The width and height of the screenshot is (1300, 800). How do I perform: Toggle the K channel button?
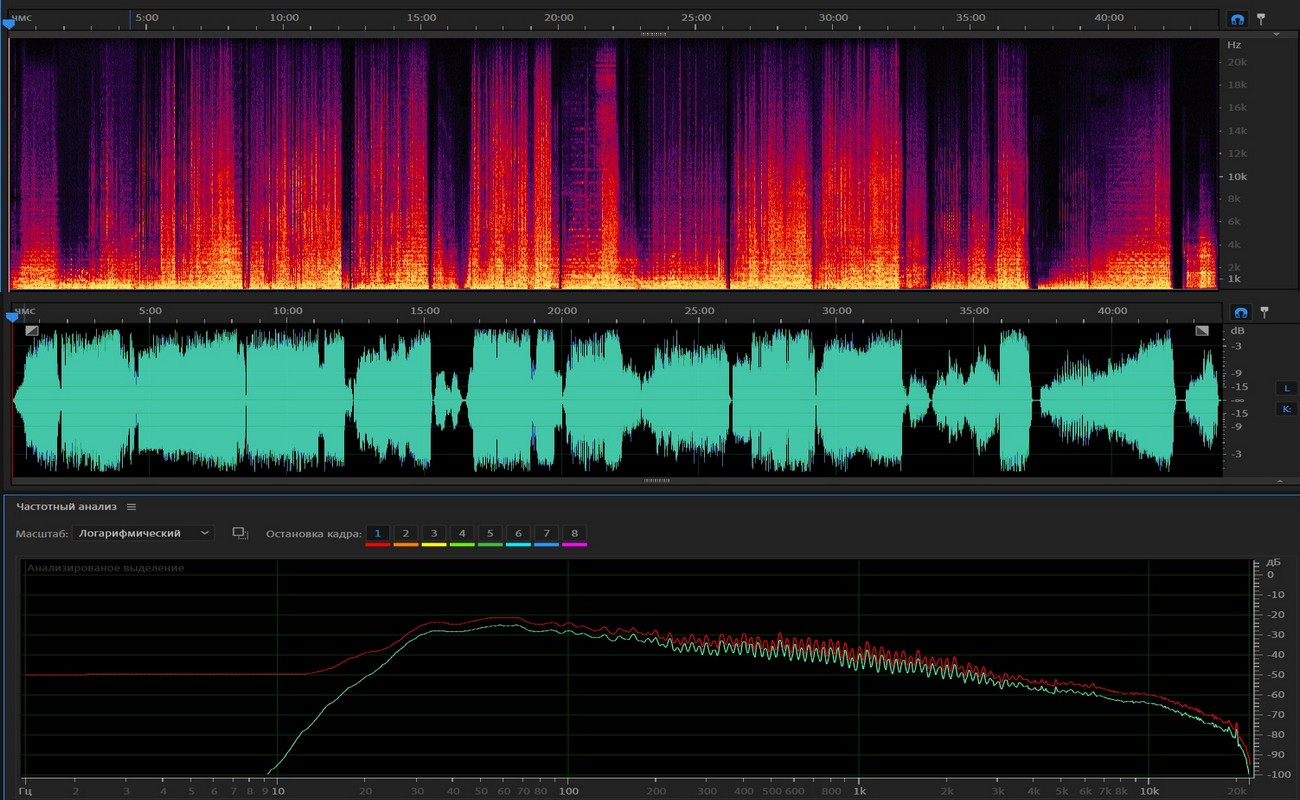(1286, 409)
